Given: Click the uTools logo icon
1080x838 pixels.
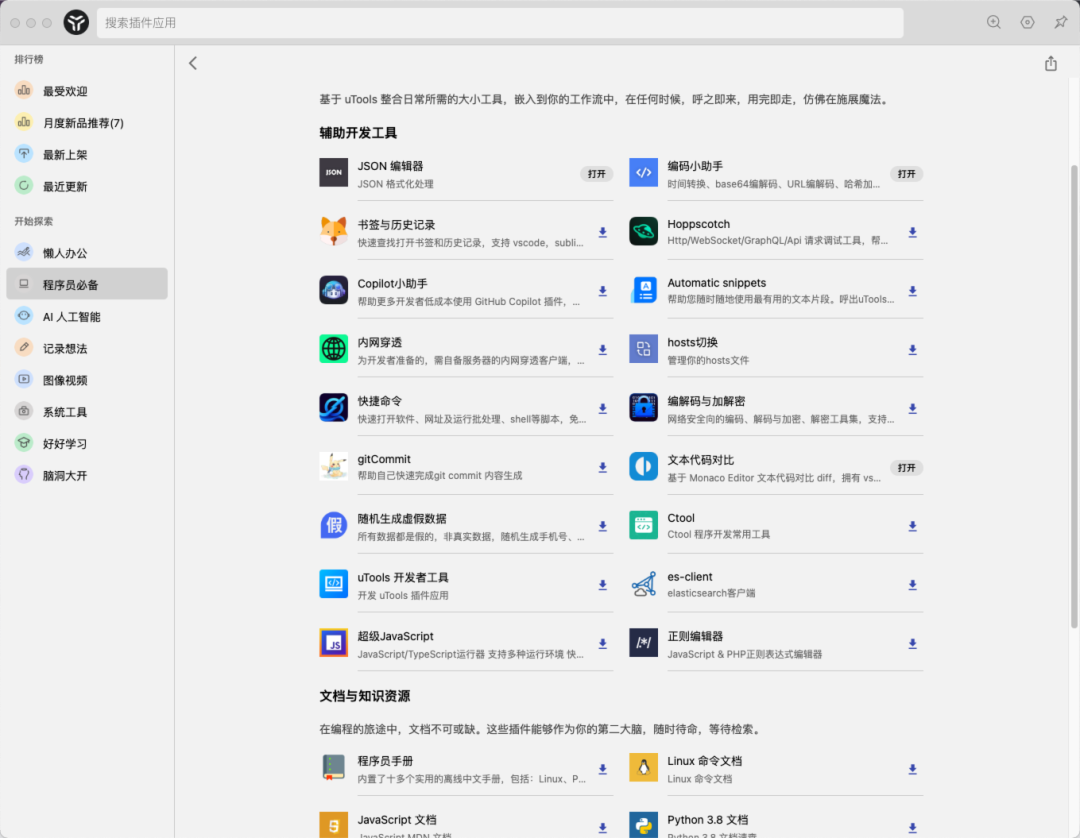Looking at the screenshot, I should [x=76, y=23].
